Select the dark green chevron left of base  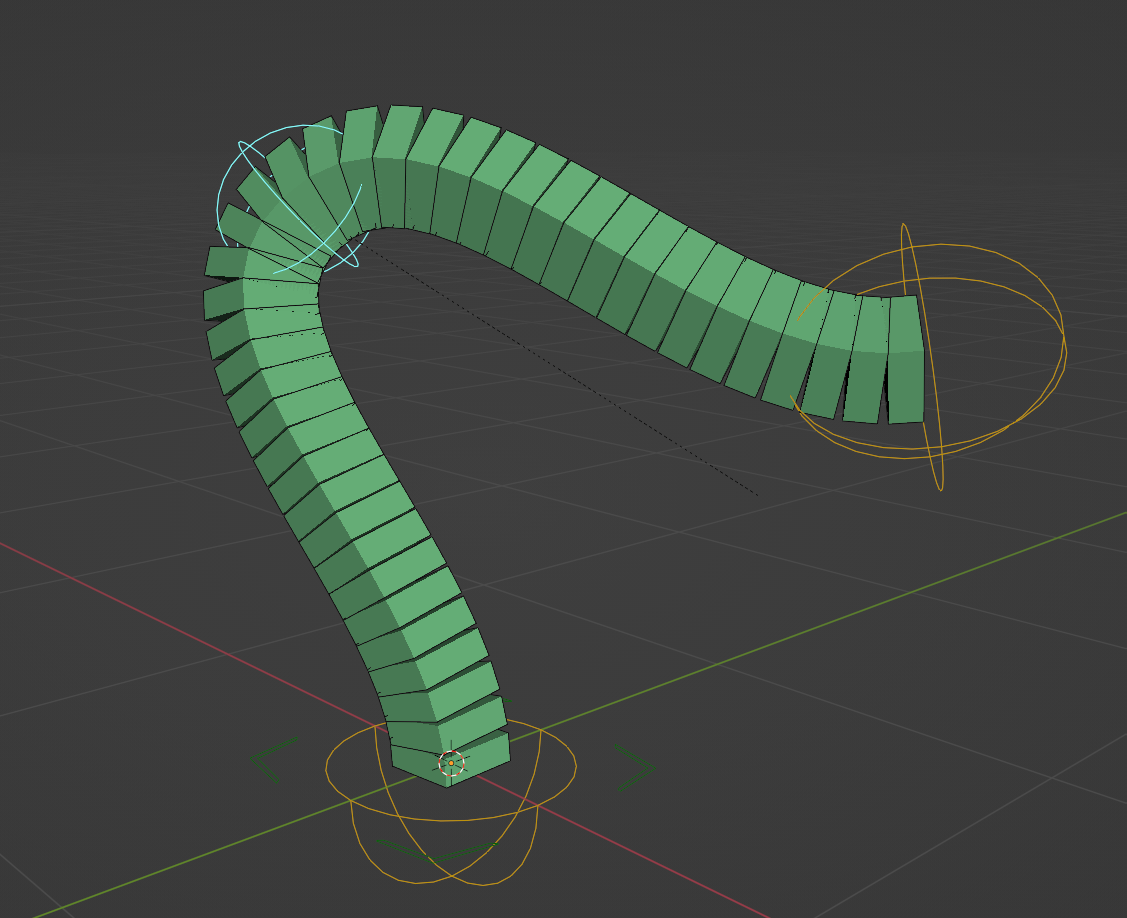[274, 760]
